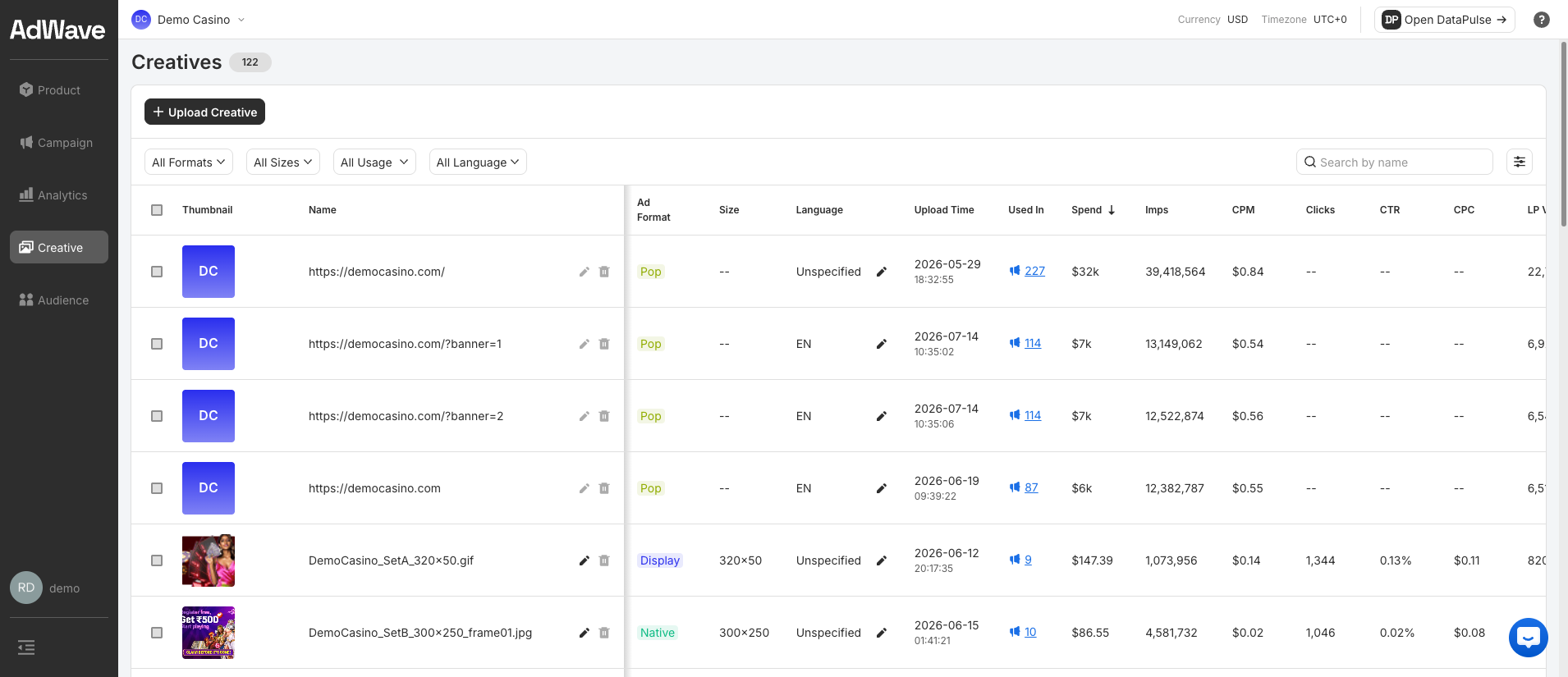The image size is (1568, 677).
Task: Focus the Search by name field
Action: (x=1395, y=162)
